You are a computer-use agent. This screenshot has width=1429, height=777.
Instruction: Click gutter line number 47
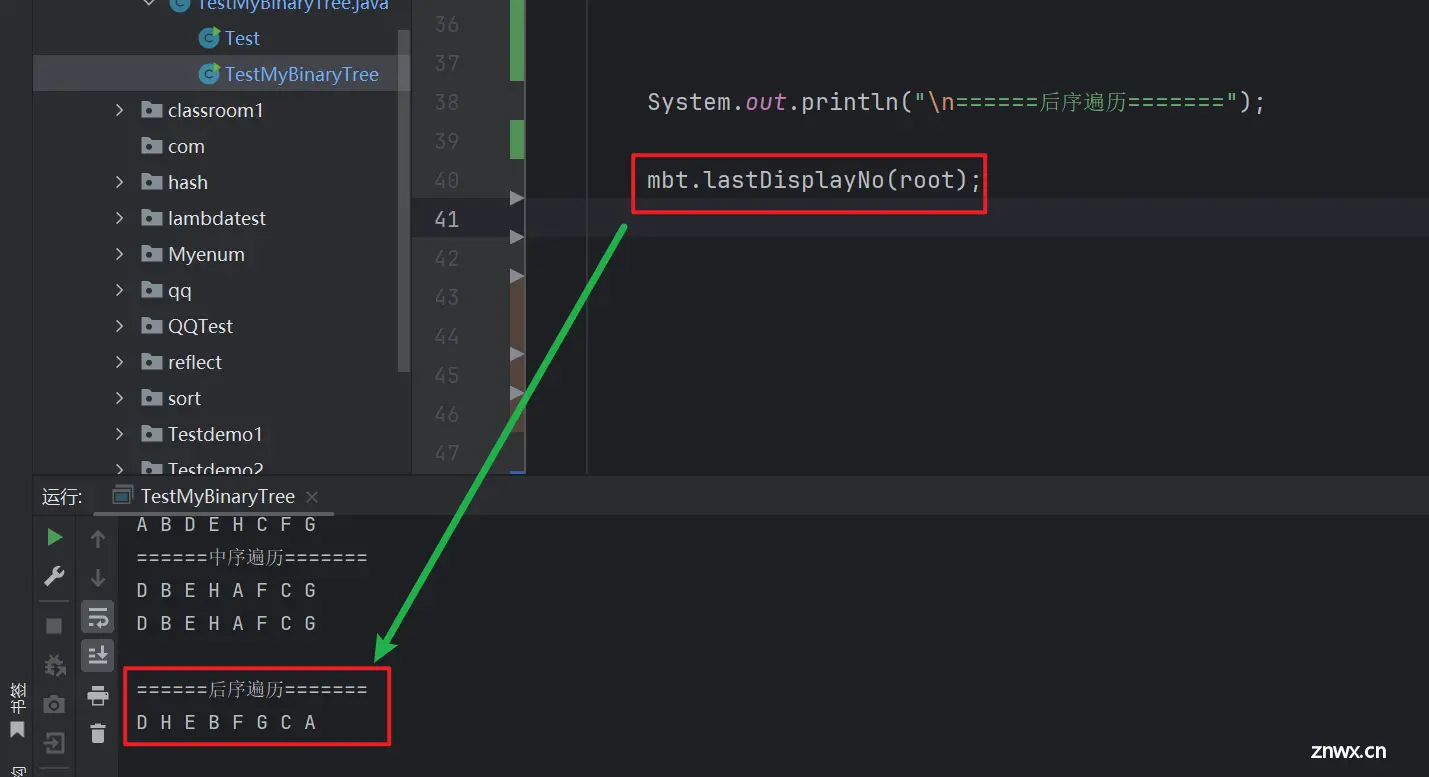[x=446, y=453]
